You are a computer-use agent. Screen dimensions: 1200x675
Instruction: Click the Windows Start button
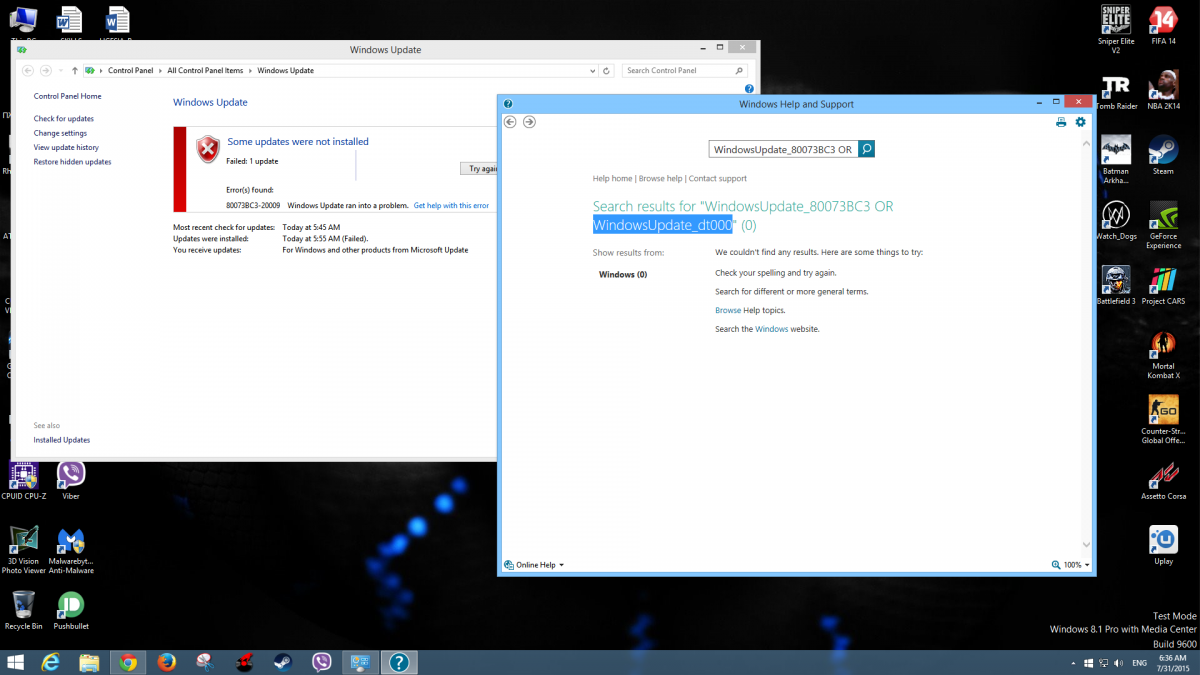pyautogui.click(x=15, y=662)
